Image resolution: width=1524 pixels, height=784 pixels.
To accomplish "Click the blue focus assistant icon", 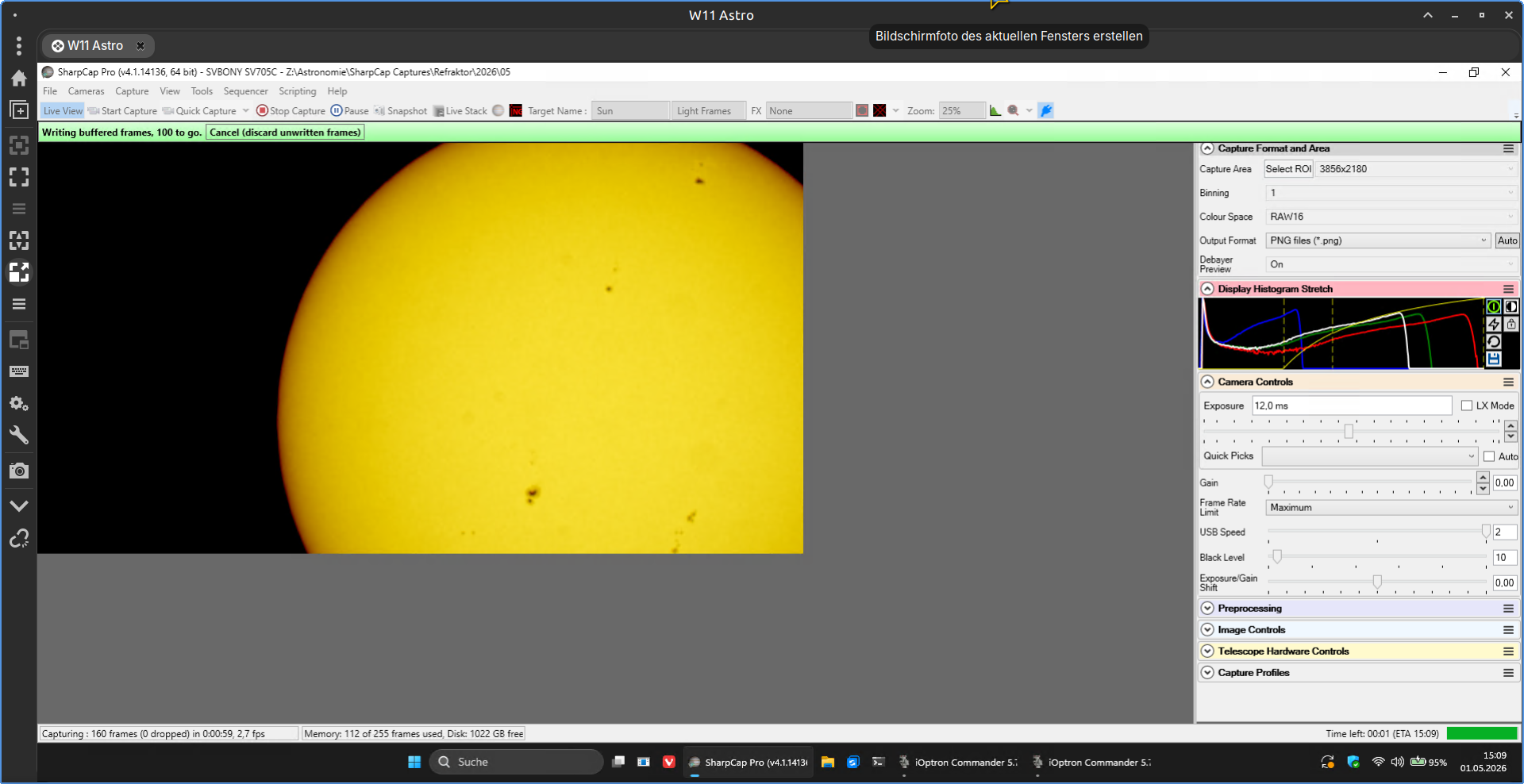I will coord(1046,110).
